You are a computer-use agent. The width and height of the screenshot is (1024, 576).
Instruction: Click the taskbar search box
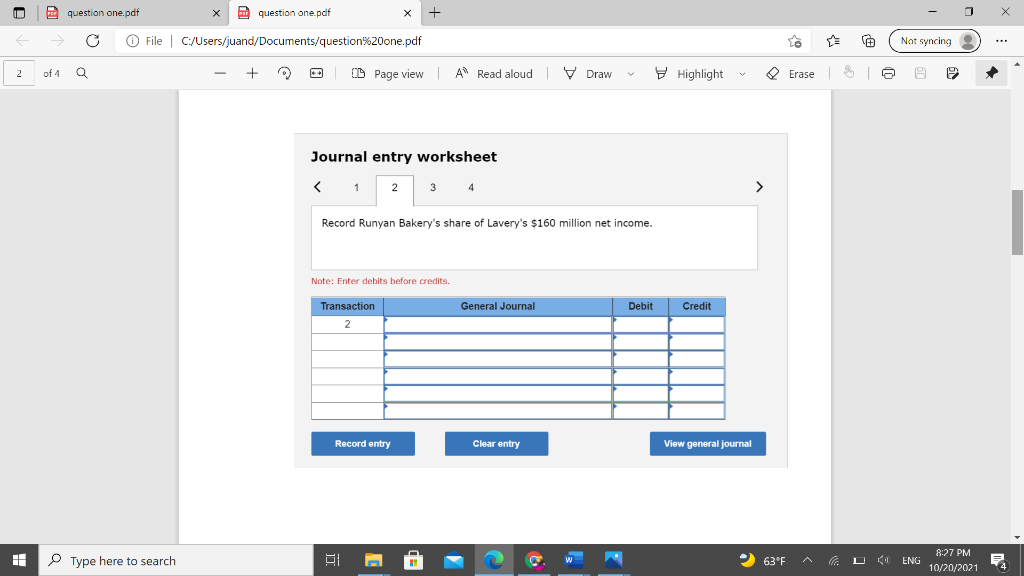coord(176,560)
